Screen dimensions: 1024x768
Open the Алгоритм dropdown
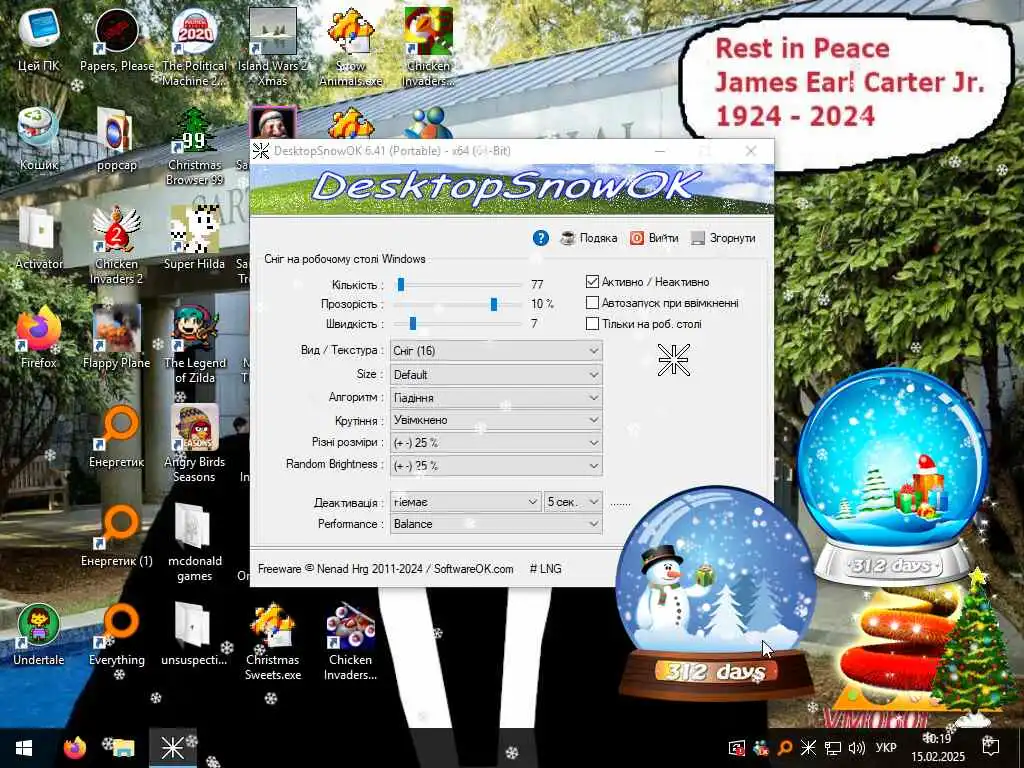[x=496, y=397]
